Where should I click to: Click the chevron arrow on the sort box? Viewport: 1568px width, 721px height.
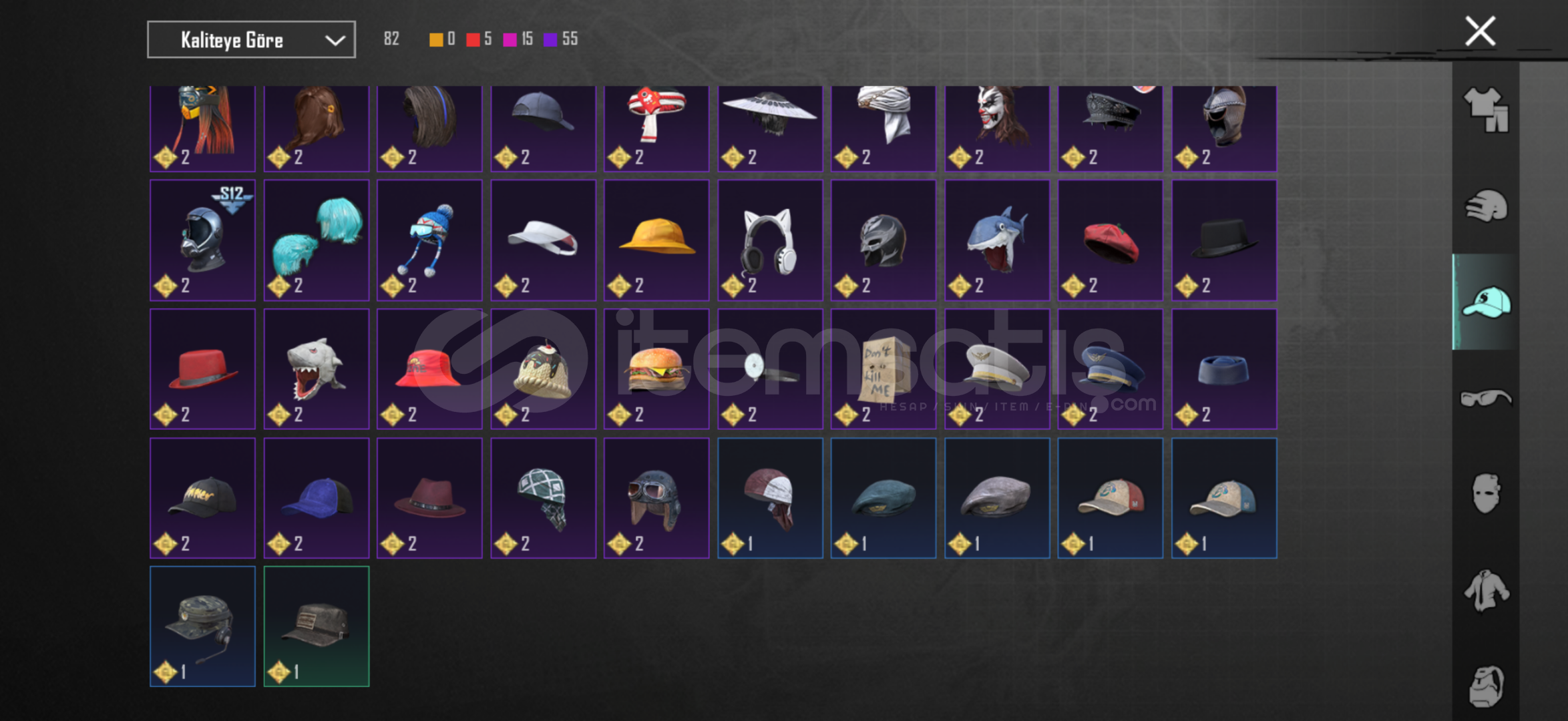[335, 41]
